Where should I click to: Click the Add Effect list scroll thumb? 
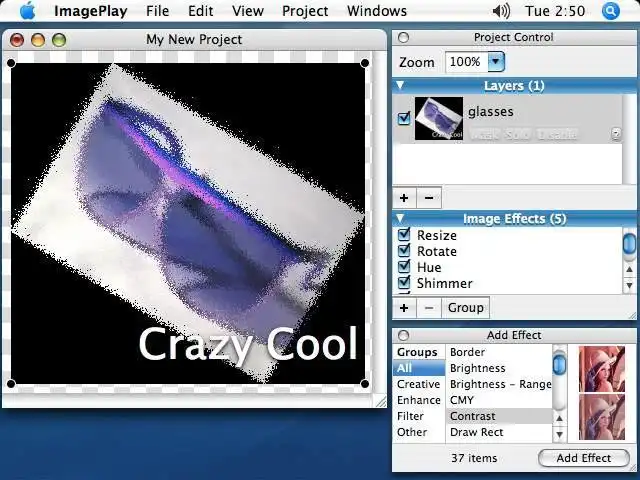(x=560, y=364)
